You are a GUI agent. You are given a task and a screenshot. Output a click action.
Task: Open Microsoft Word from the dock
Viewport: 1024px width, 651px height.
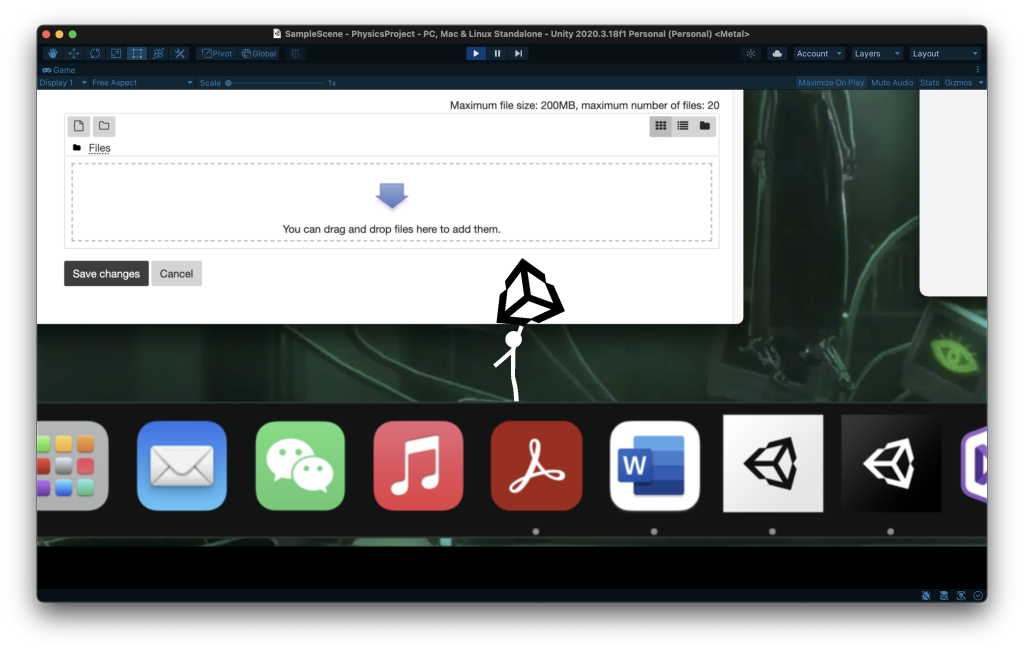click(654, 466)
